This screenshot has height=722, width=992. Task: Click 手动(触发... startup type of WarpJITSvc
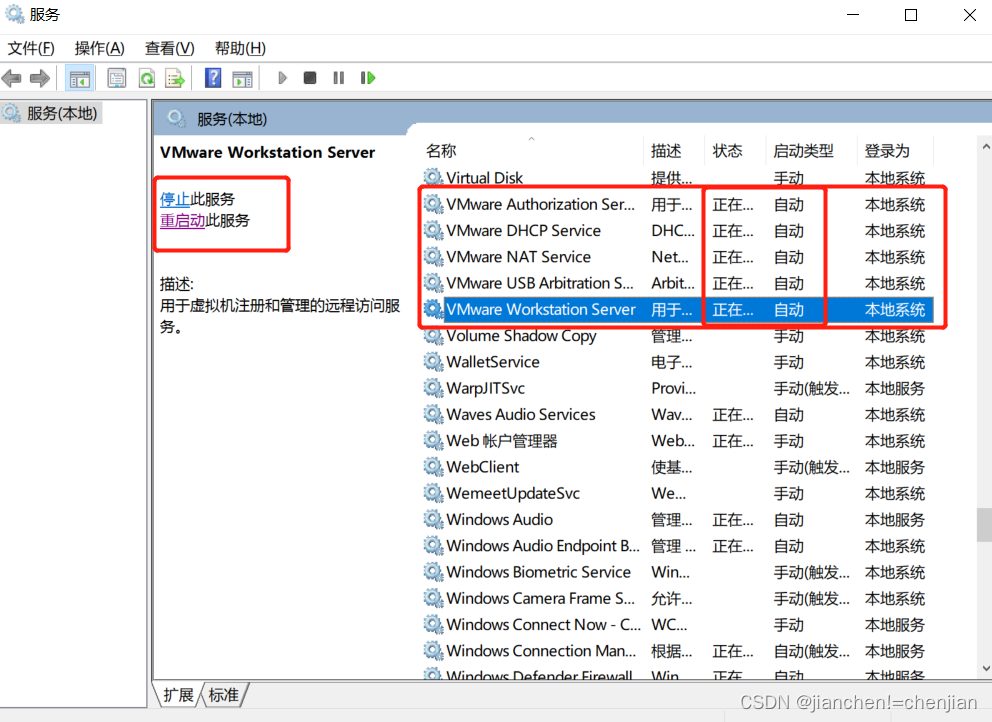812,388
